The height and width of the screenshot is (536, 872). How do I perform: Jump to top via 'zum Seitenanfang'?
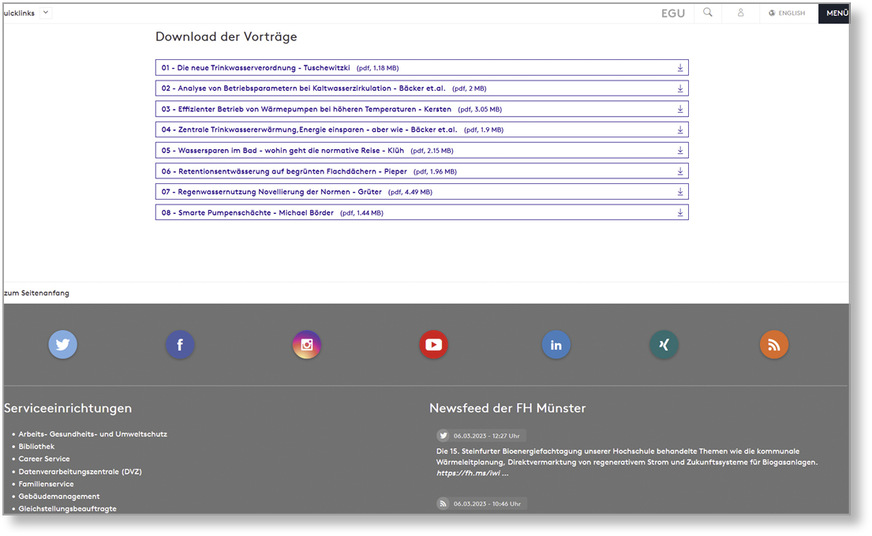coord(36,293)
